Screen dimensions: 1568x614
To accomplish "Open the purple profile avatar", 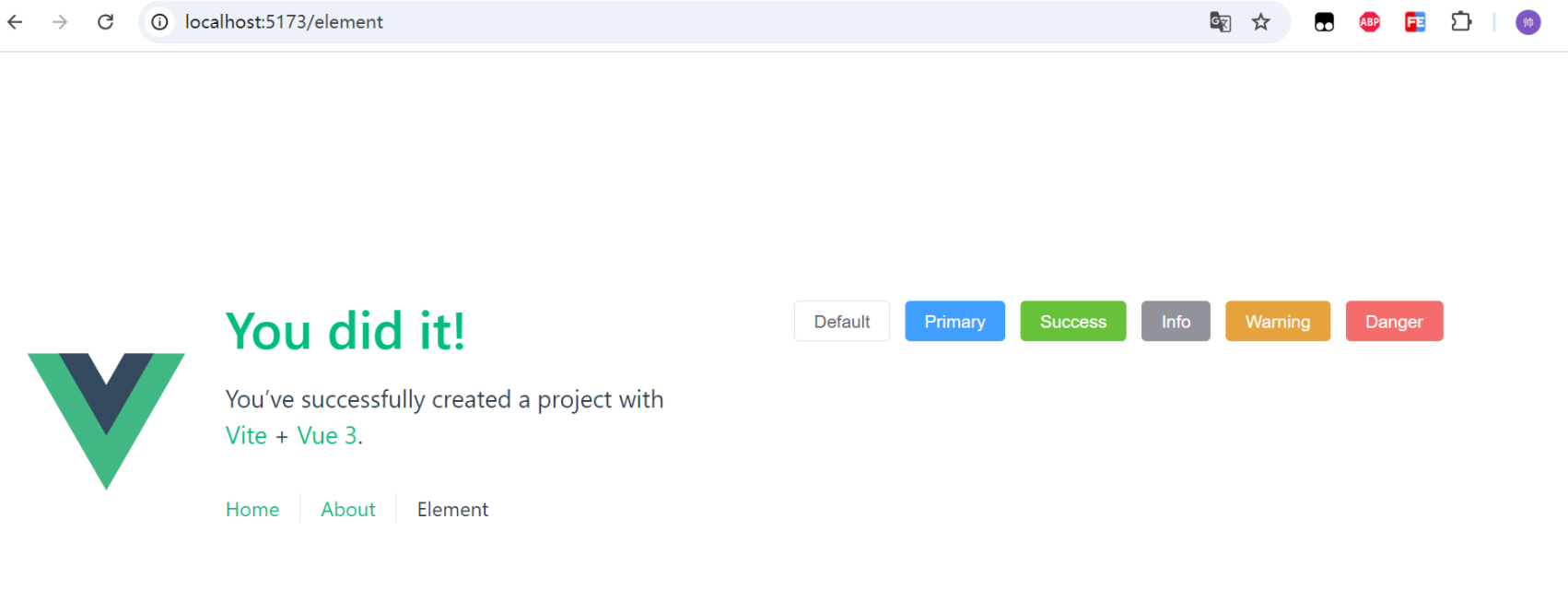I will pyautogui.click(x=1528, y=22).
